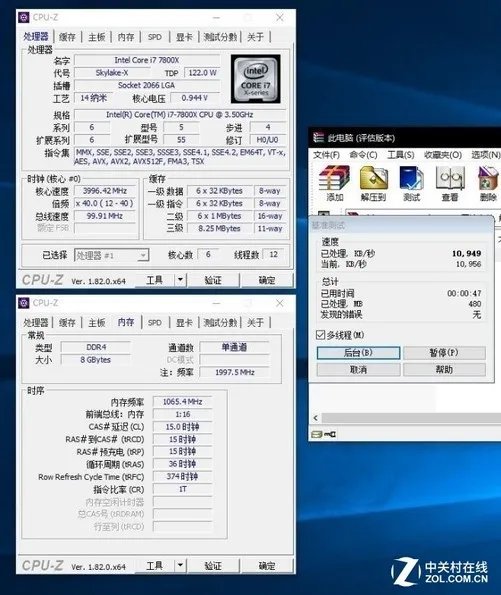Click the OK (确定) button in the top CPU-Z window
Viewport: 501px width, 595px height.
coord(267,280)
